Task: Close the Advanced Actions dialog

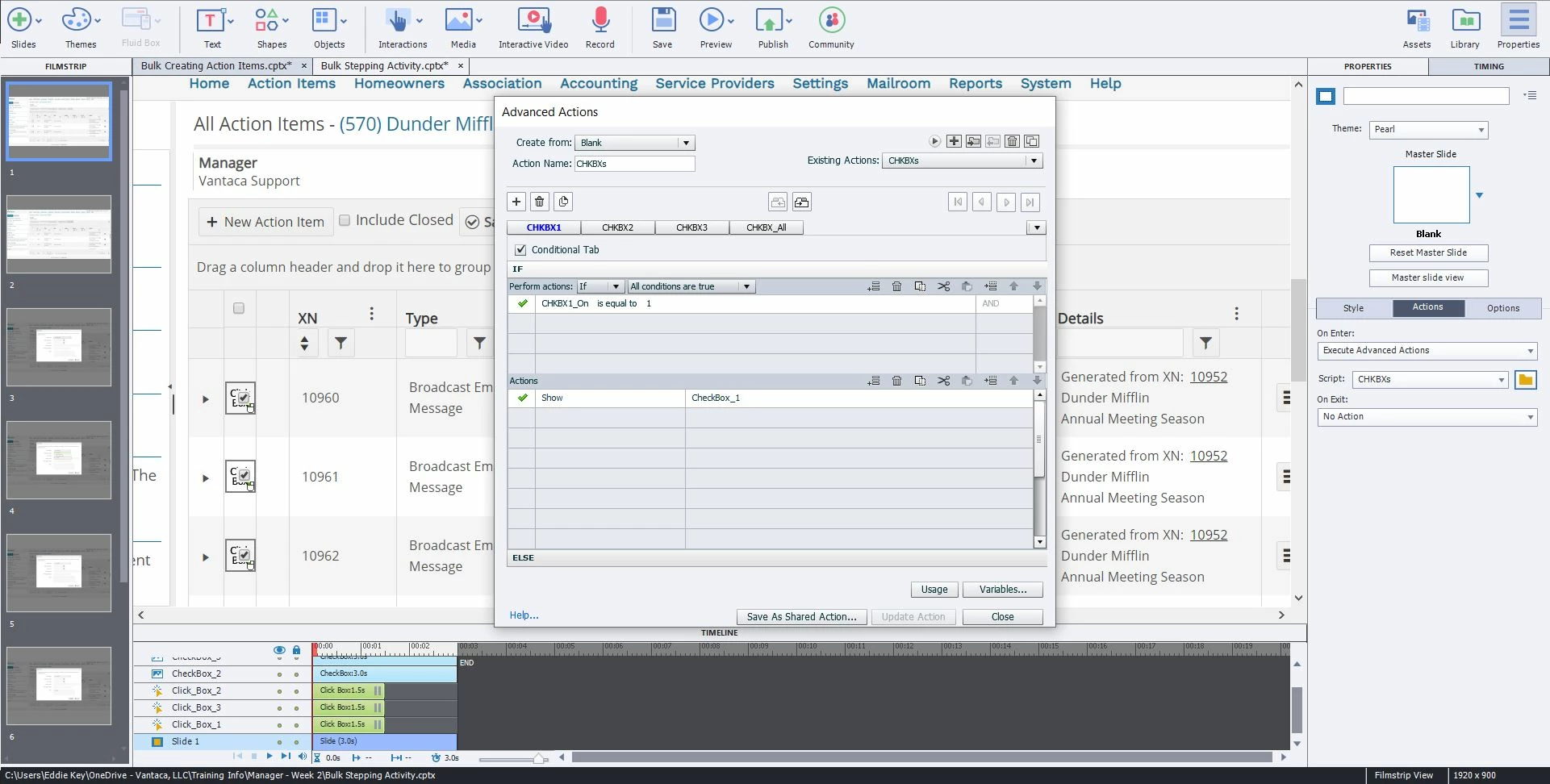Action: (1002, 617)
